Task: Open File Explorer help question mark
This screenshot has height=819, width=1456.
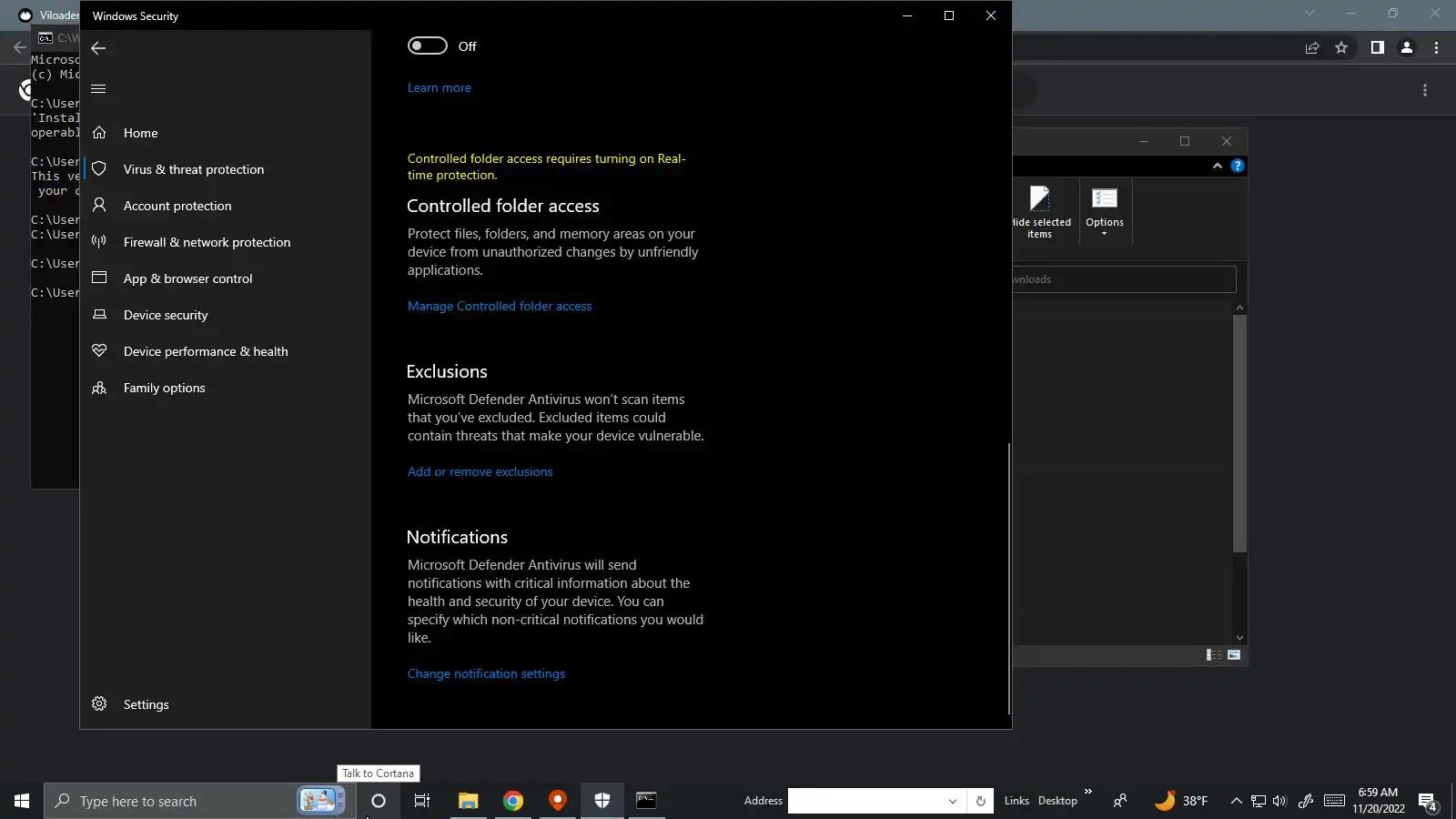Action: pos(1238,166)
